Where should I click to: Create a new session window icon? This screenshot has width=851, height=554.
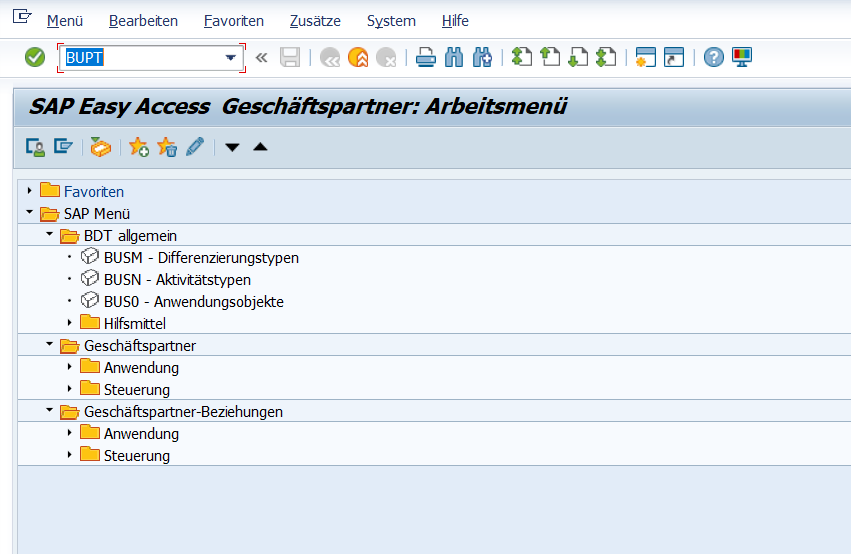(646, 58)
